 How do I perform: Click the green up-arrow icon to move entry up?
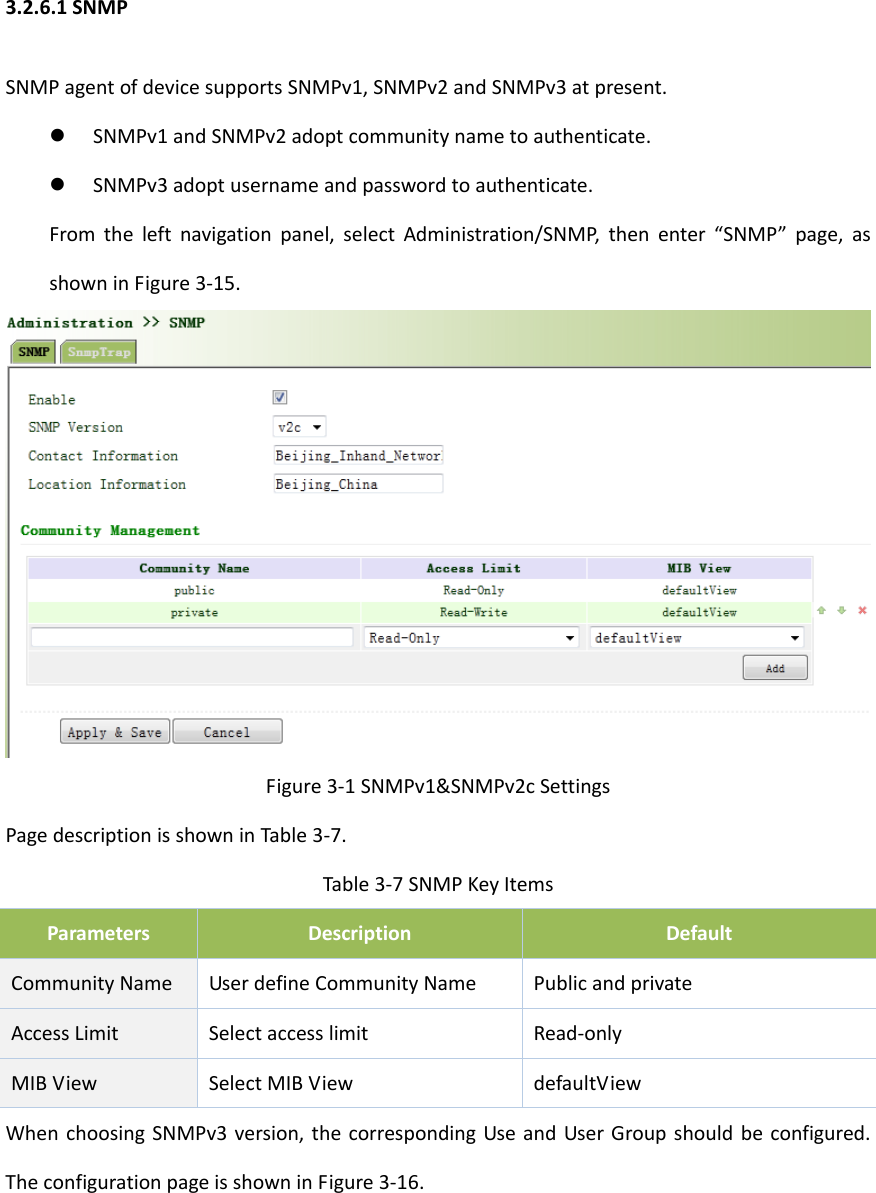coord(822,610)
